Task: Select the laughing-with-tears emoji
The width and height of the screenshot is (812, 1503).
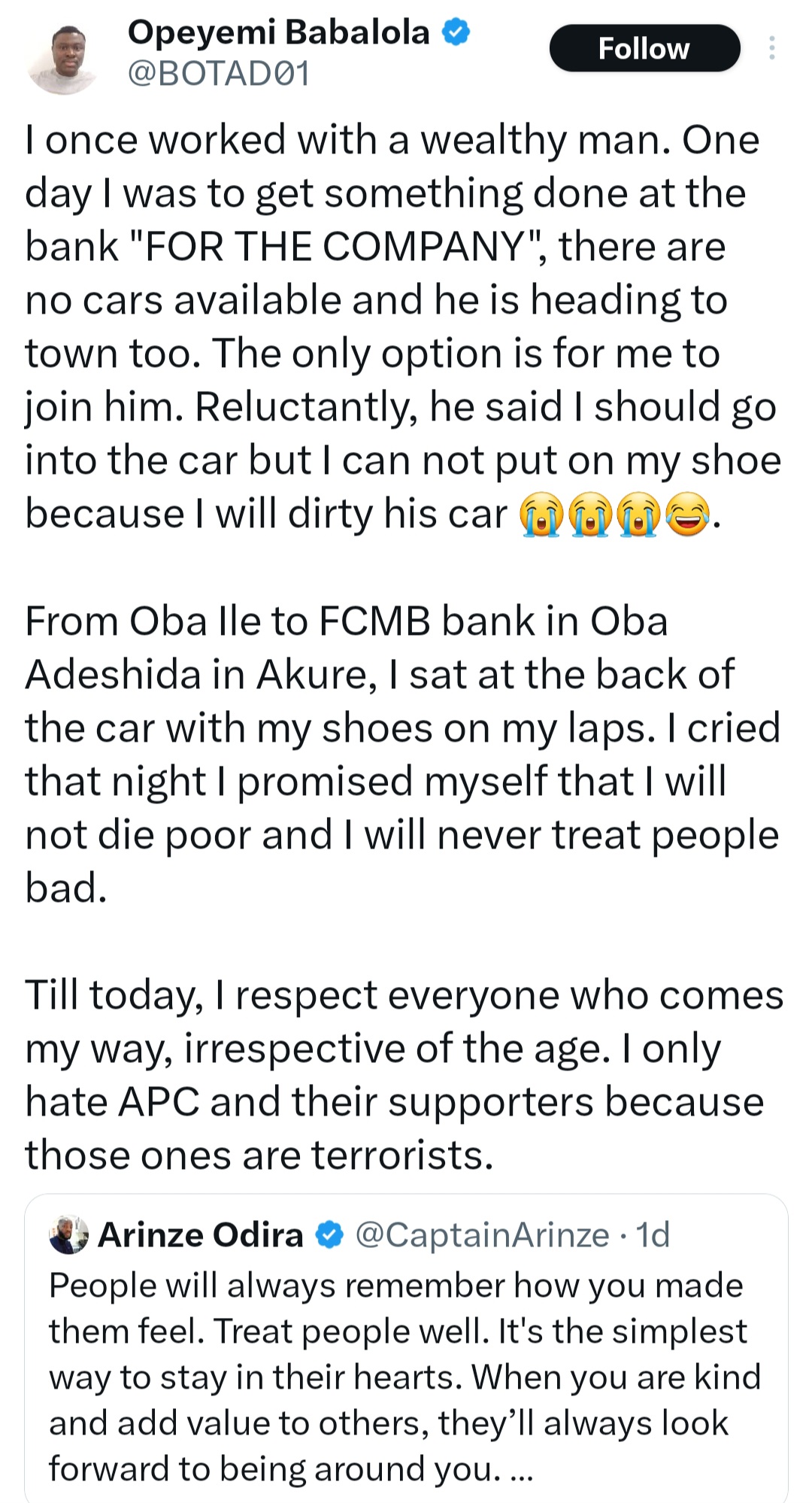Action: pos(687,518)
